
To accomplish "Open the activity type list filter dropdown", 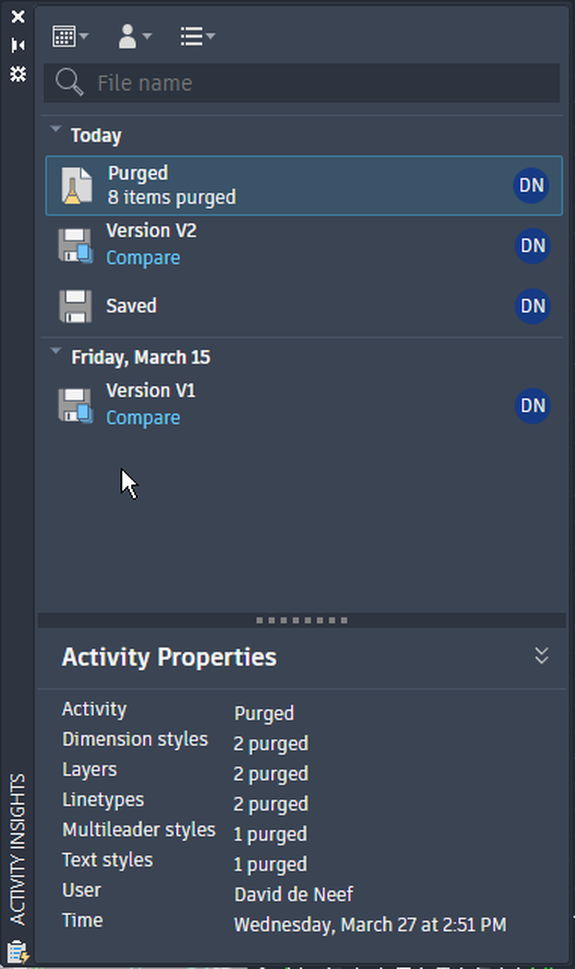I will click(x=197, y=36).
